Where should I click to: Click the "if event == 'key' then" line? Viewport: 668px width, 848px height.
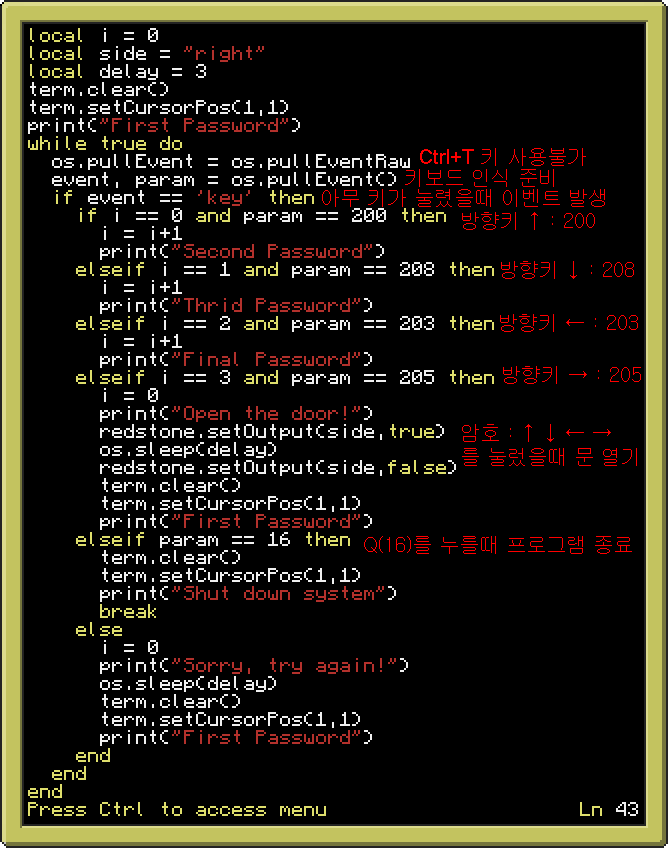coord(184,198)
